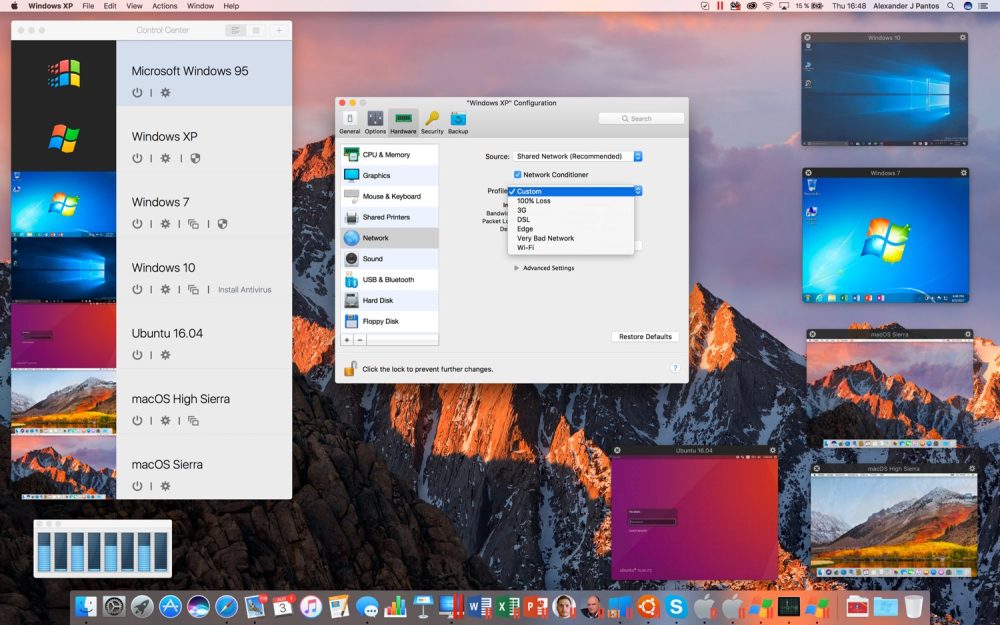Screen dimensions: 1000x625
Task: Select Floppy Disk hardware item
Action: point(390,321)
